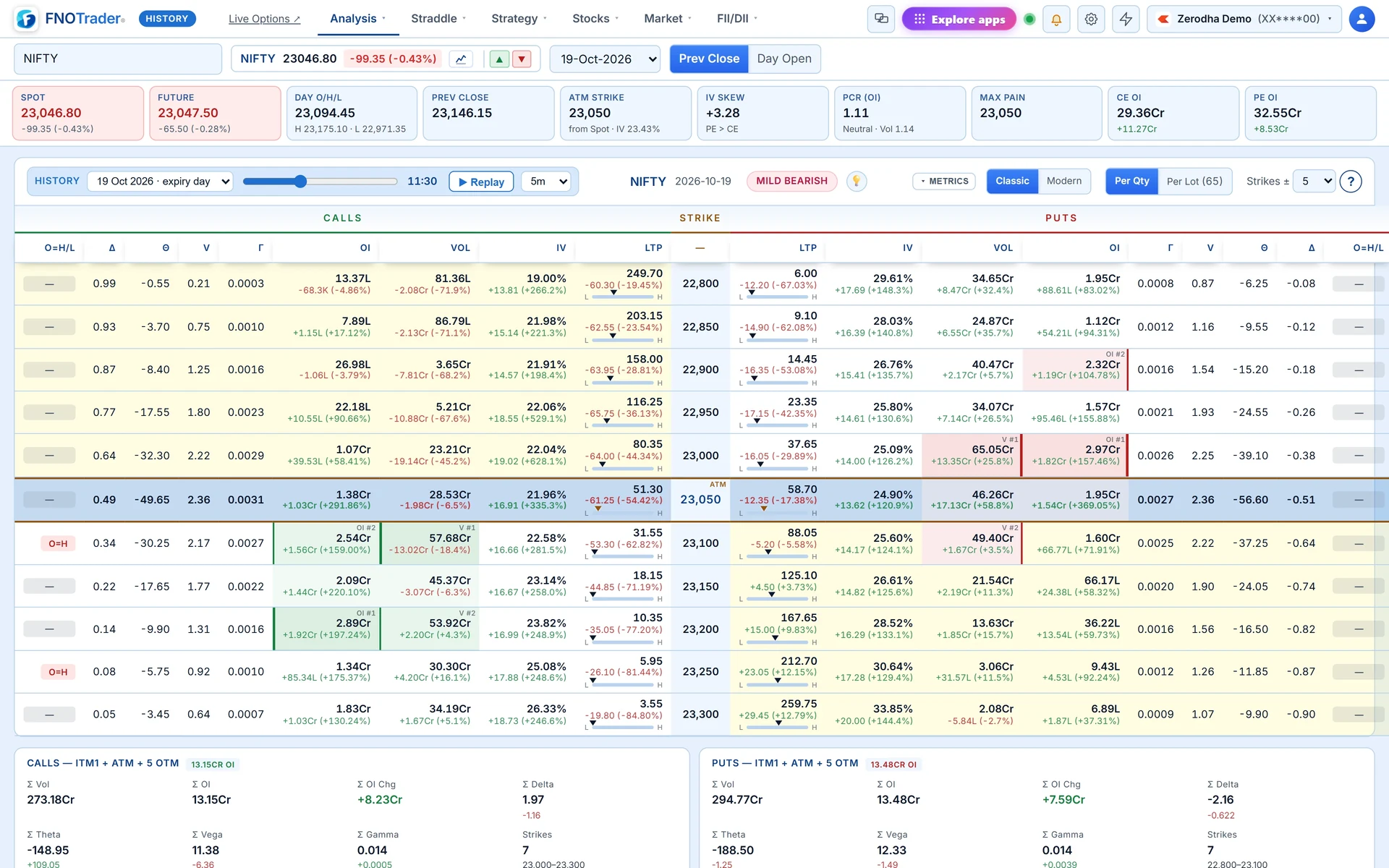The height and width of the screenshot is (868, 1389).
Task: Click the PCR (OI) 1.11 card
Action: coord(900,113)
